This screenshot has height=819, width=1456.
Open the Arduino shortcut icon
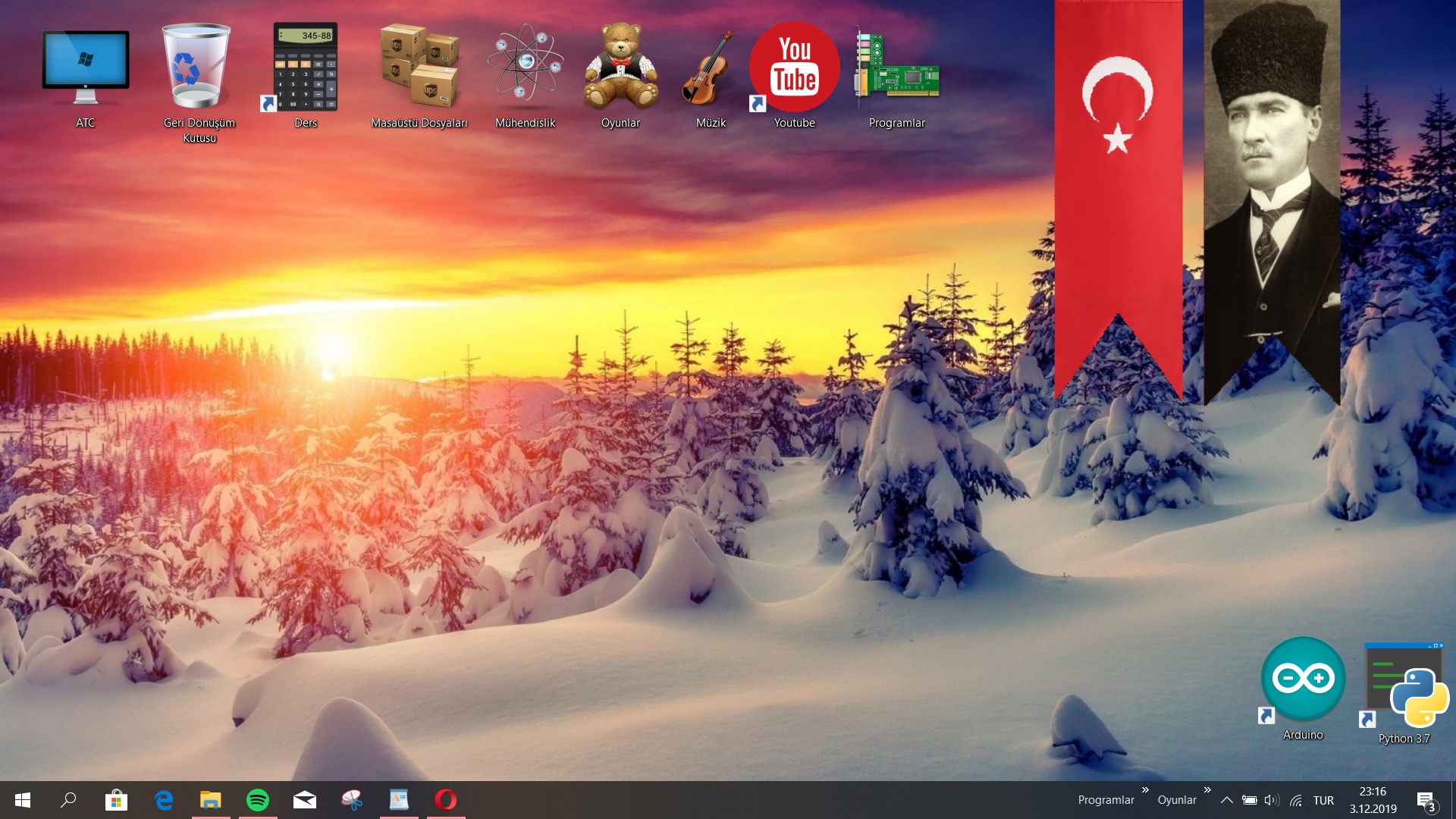click(x=1303, y=679)
